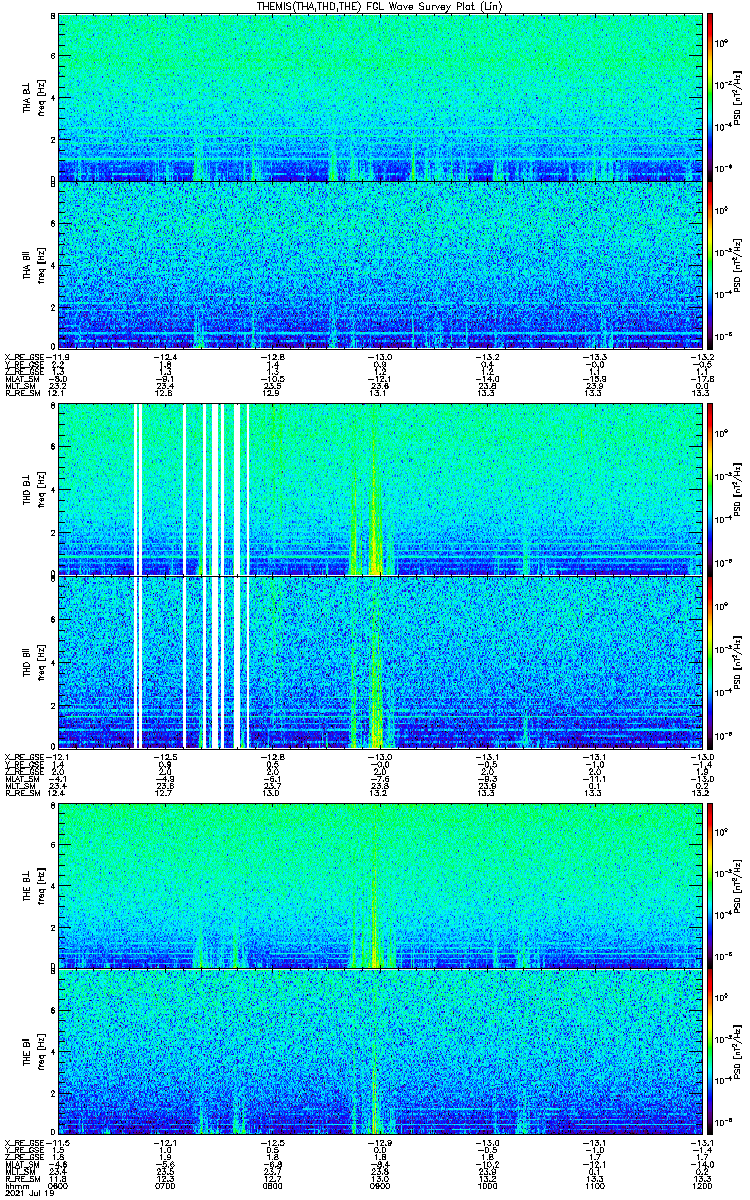Click the PSD color bar beside THD B-perpendicular panel
Image resolution: width=750 pixels, height=1200 pixels.
(711, 490)
